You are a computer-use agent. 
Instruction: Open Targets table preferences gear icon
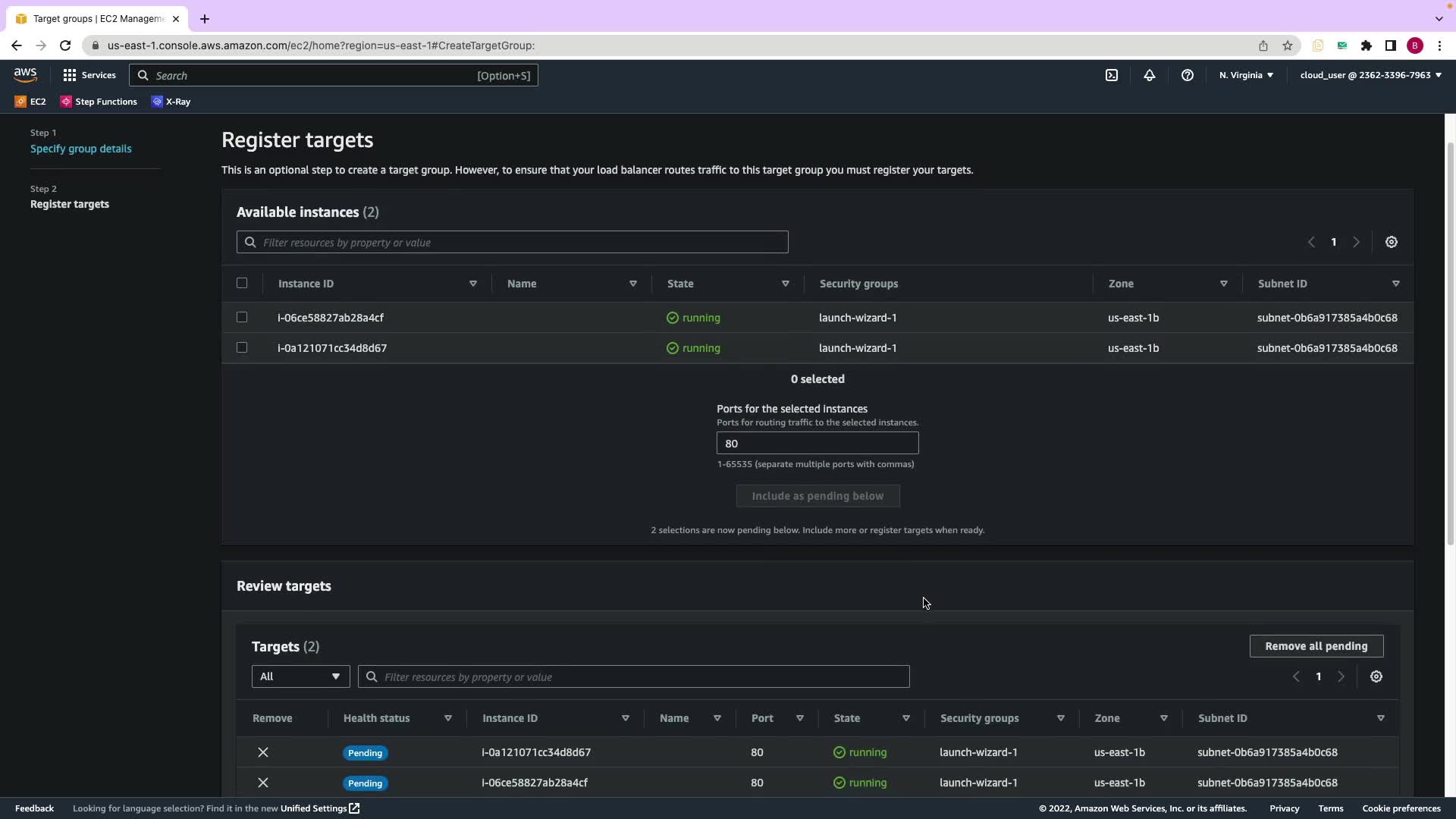point(1376,676)
